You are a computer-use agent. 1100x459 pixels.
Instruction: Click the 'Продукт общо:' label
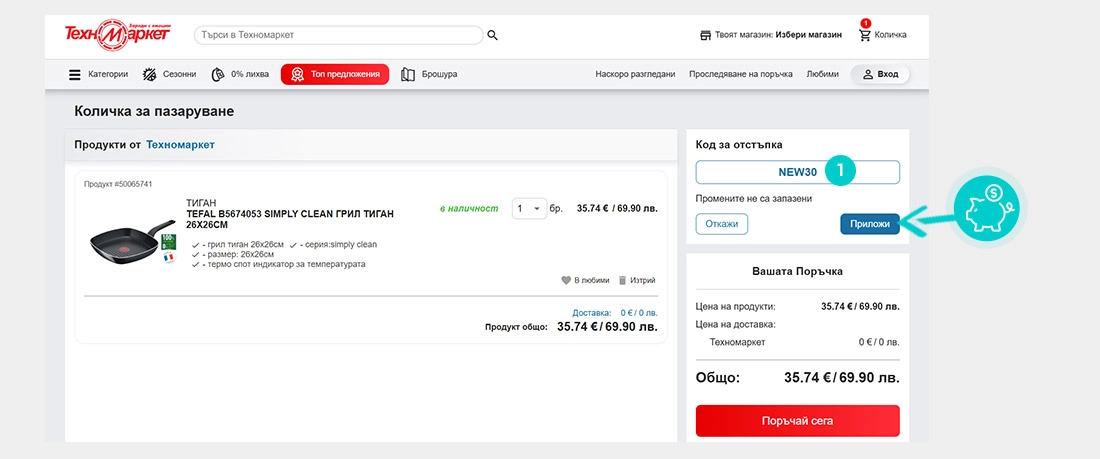click(517, 327)
